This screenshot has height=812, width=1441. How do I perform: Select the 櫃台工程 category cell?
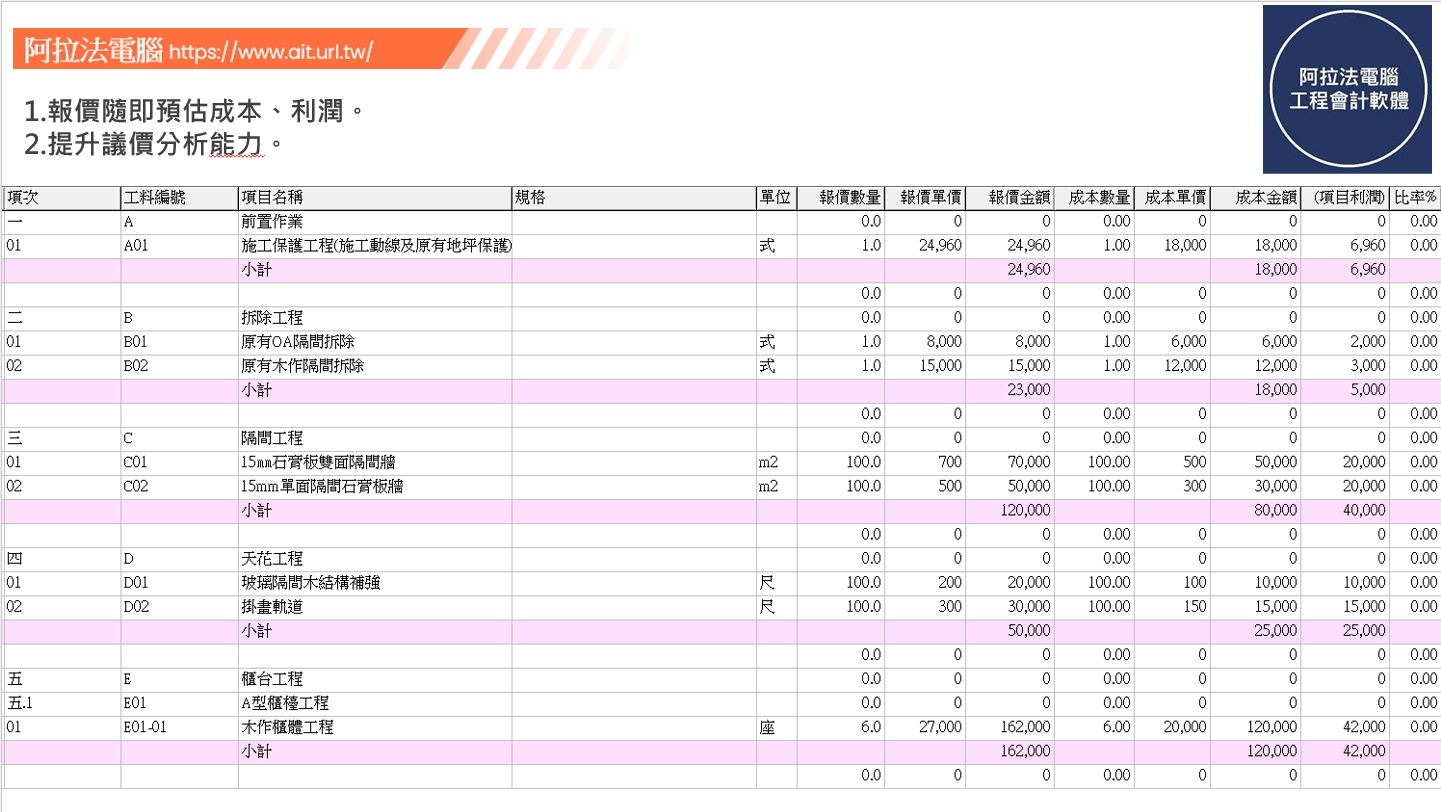click(375, 679)
